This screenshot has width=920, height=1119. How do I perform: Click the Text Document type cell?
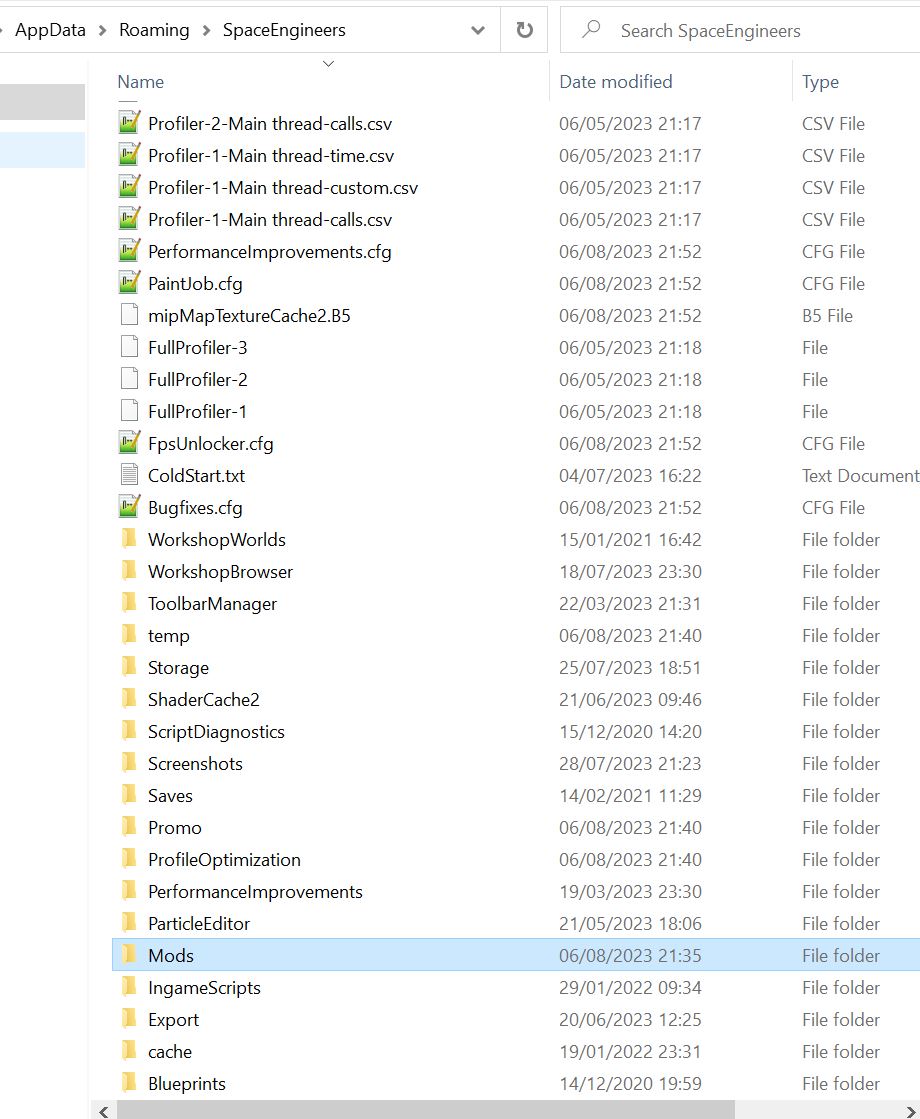click(860, 475)
